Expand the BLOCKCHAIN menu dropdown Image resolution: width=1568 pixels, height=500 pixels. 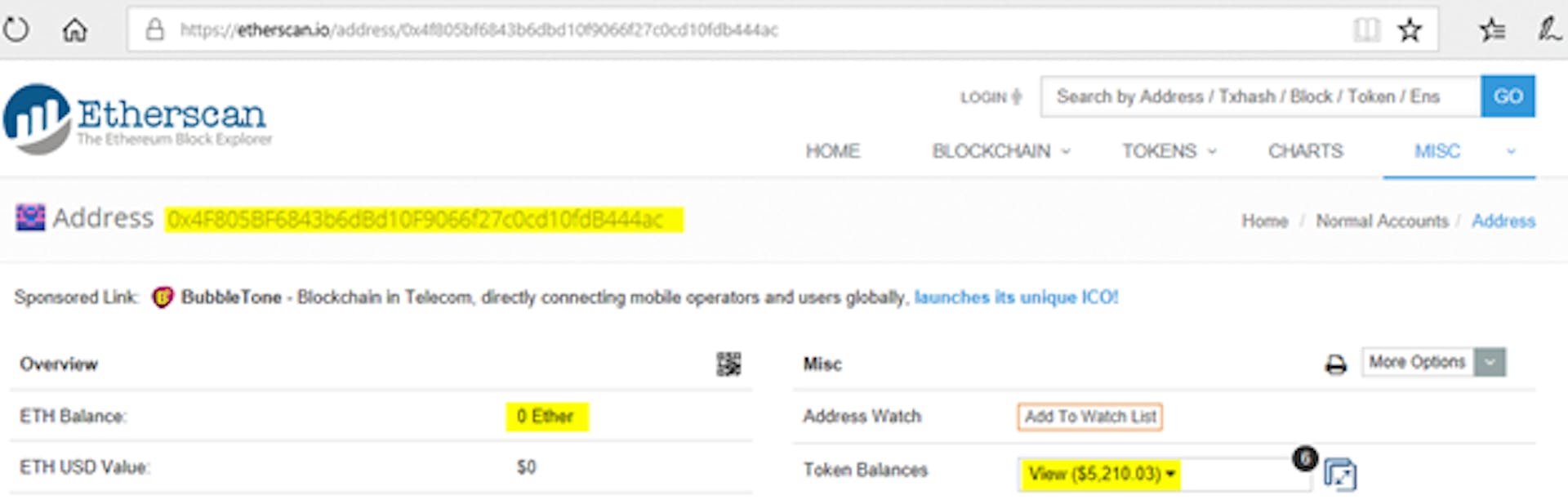pos(1001,151)
